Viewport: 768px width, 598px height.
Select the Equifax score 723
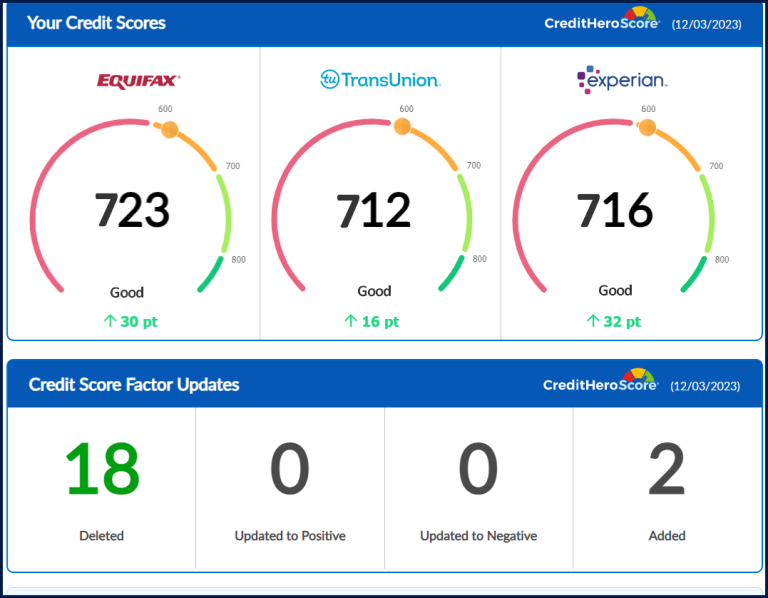point(132,211)
